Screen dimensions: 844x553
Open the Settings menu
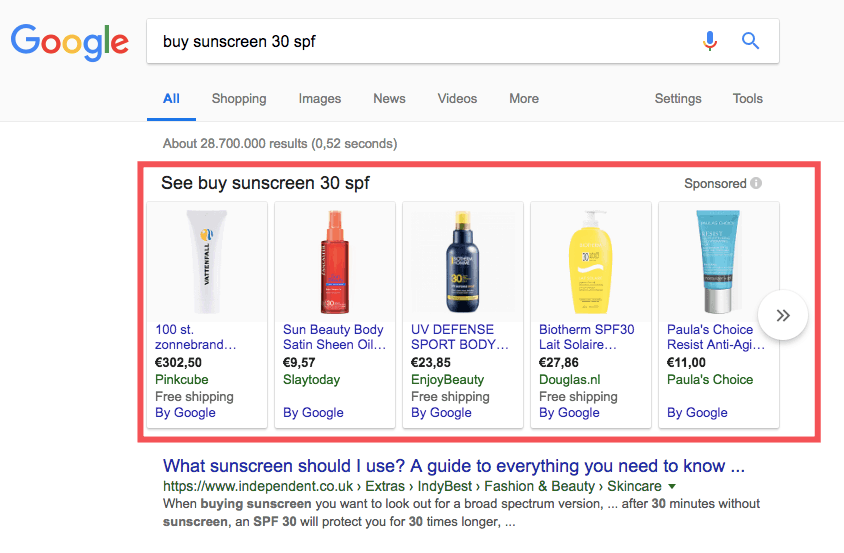(678, 99)
